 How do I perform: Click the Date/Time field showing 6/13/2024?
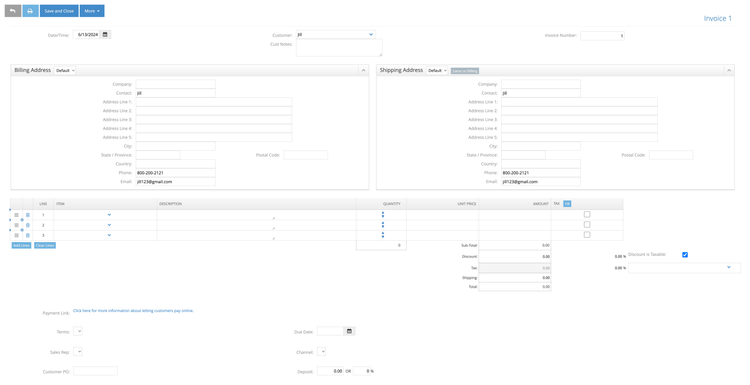(x=87, y=34)
